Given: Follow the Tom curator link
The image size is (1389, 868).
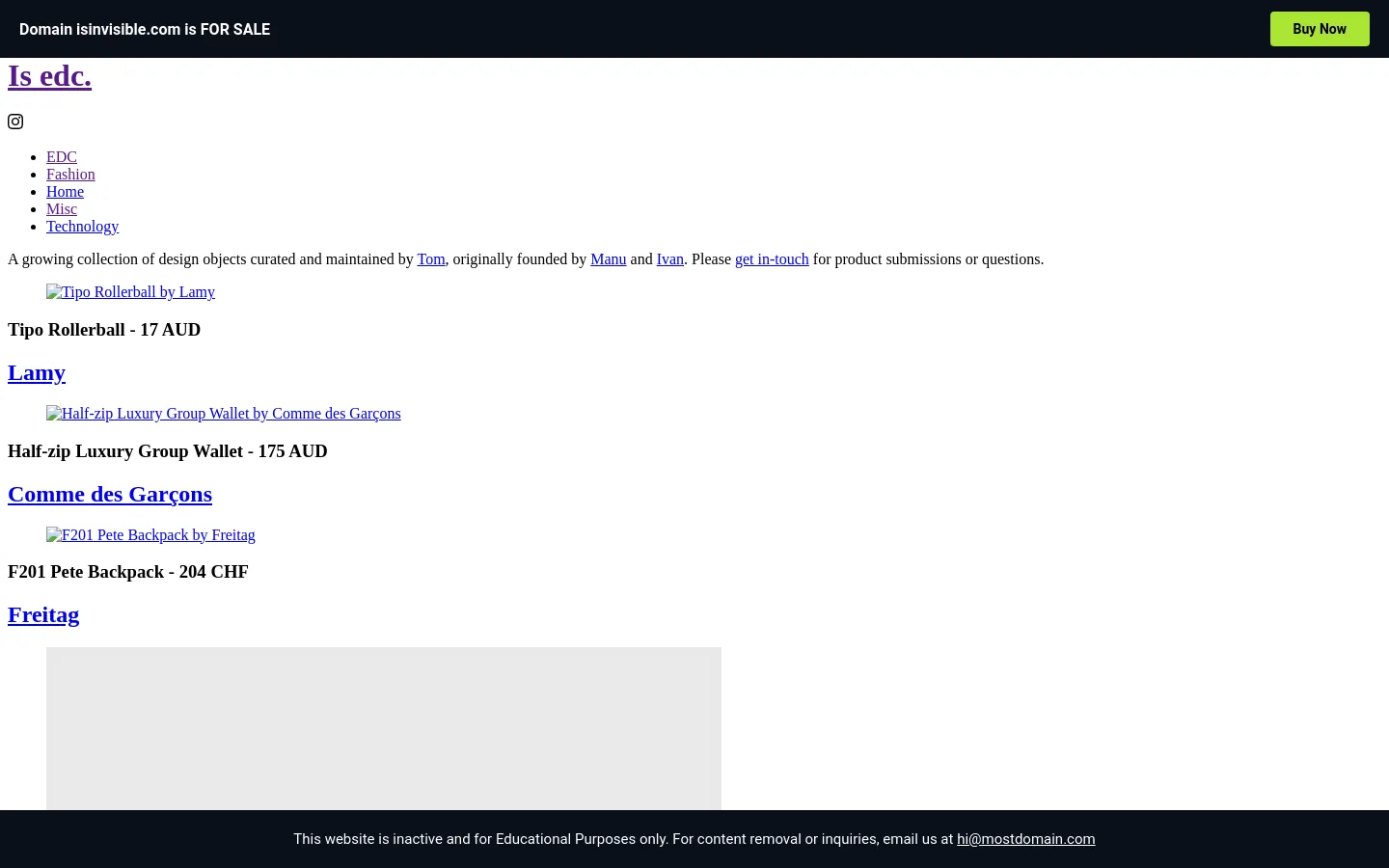Looking at the screenshot, I should 431,259.
